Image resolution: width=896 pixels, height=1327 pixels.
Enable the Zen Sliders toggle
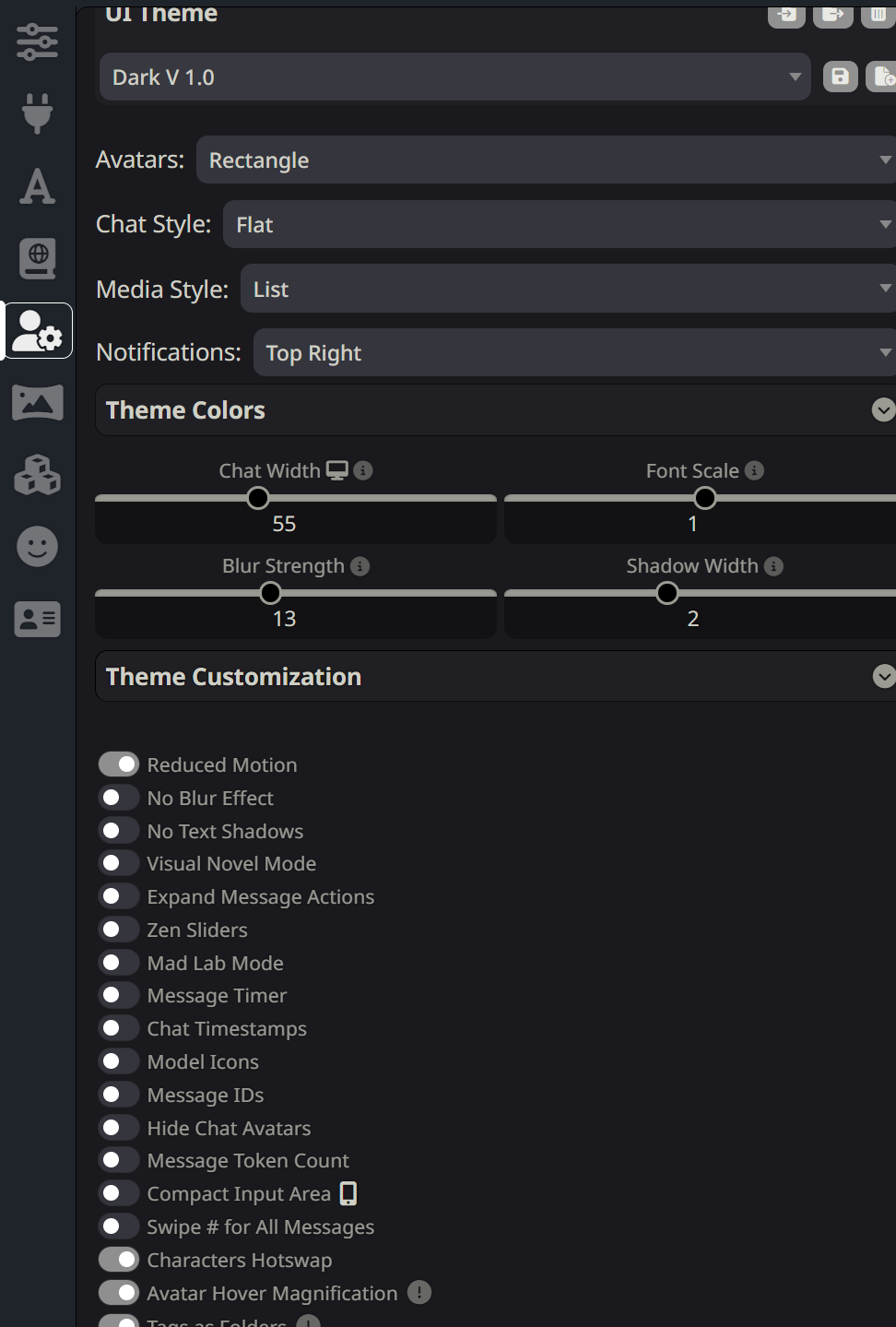119,930
